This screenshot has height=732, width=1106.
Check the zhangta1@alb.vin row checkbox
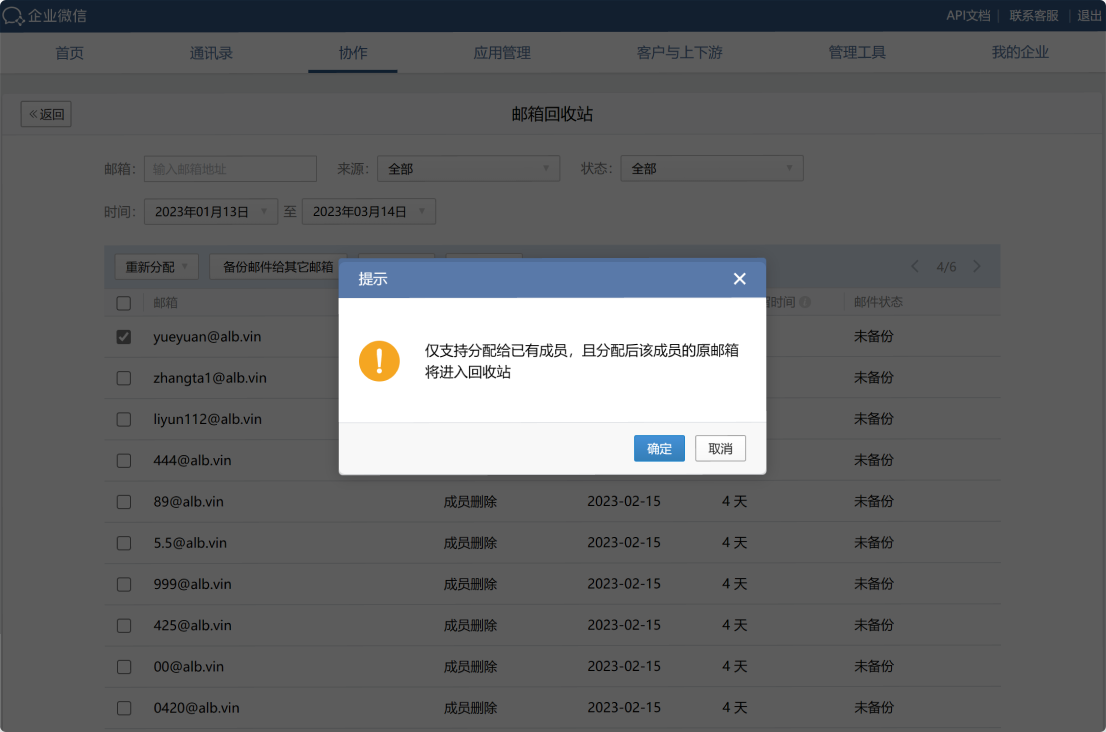(x=123, y=378)
